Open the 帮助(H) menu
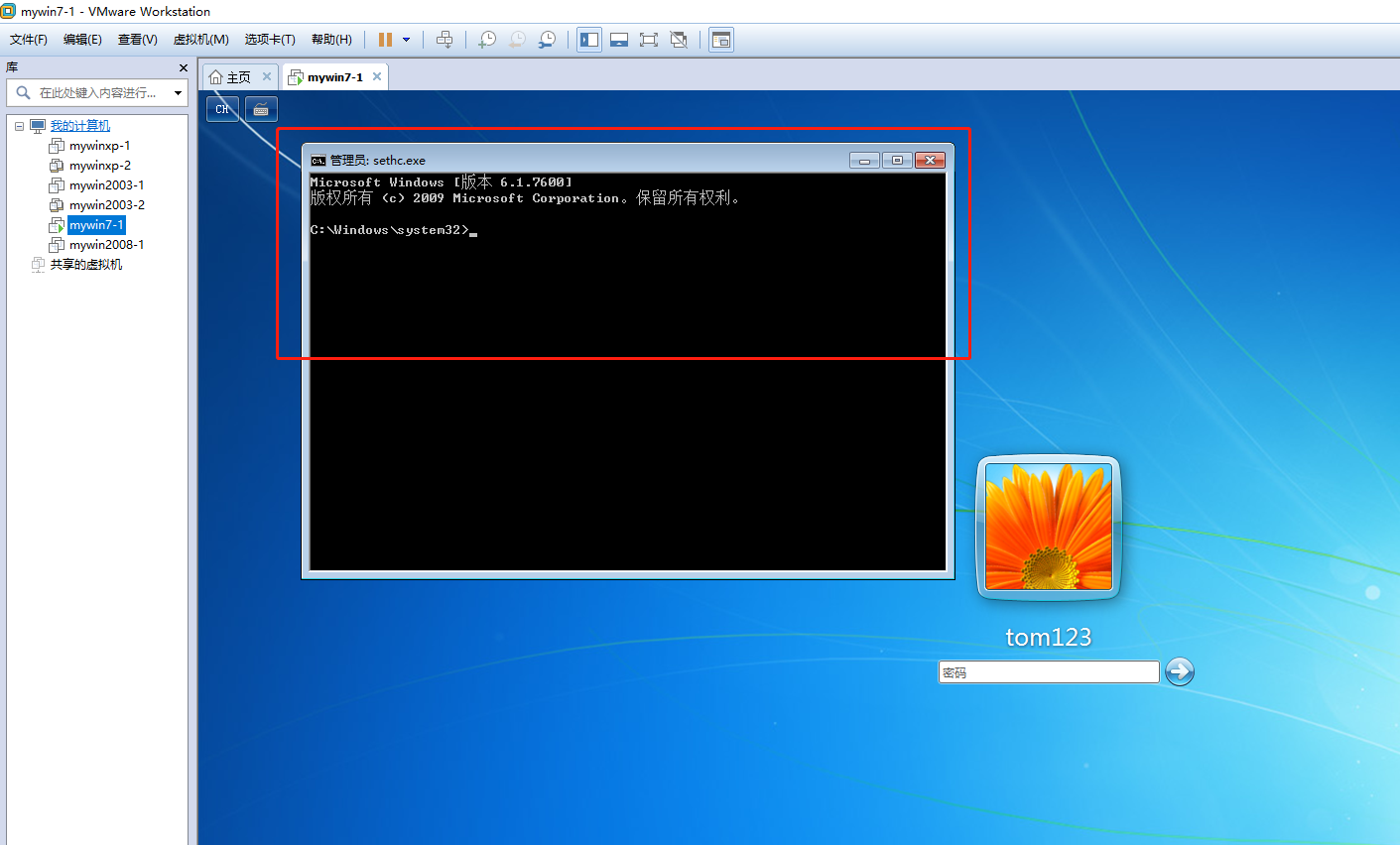 331,40
